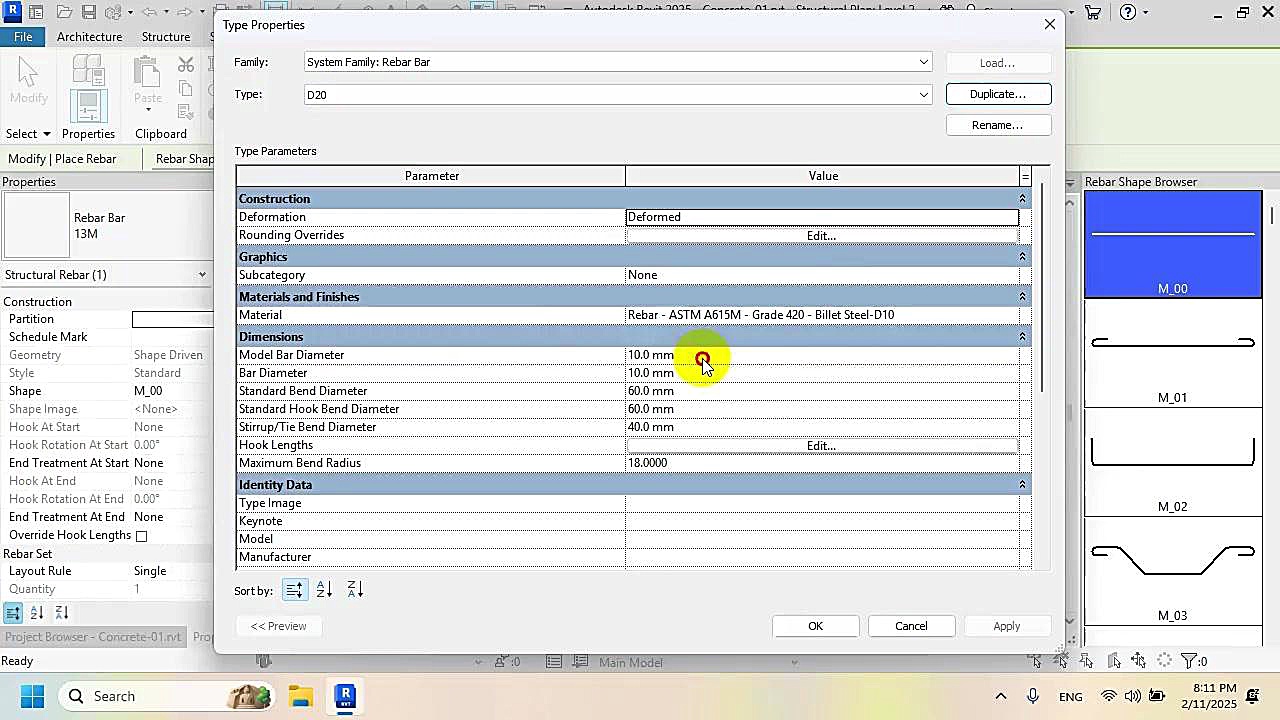Click the Paste clipboard icon
Screen dimensions: 1280x720
click(x=148, y=72)
